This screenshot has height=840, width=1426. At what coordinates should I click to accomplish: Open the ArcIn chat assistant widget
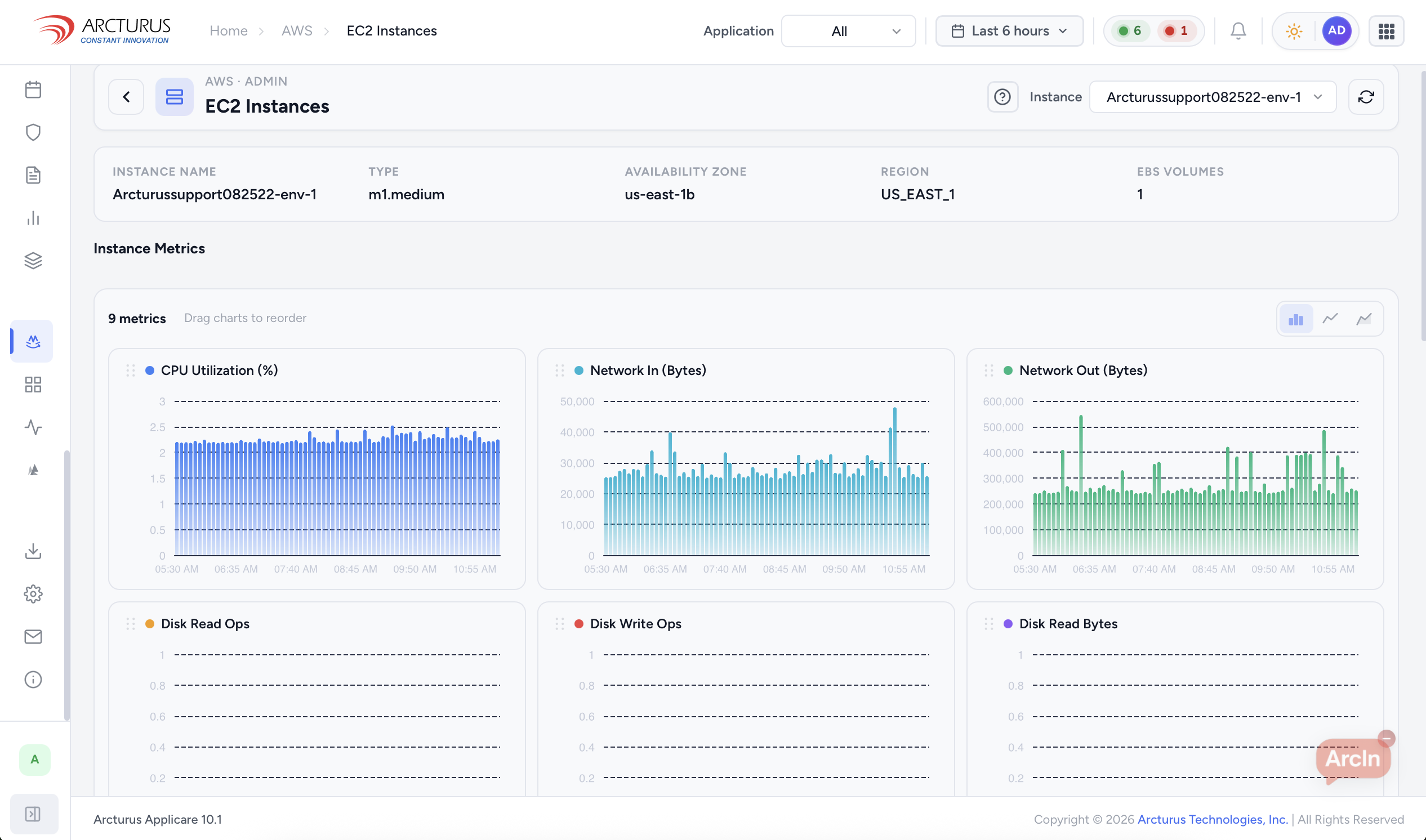click(x=1352, y=758)
